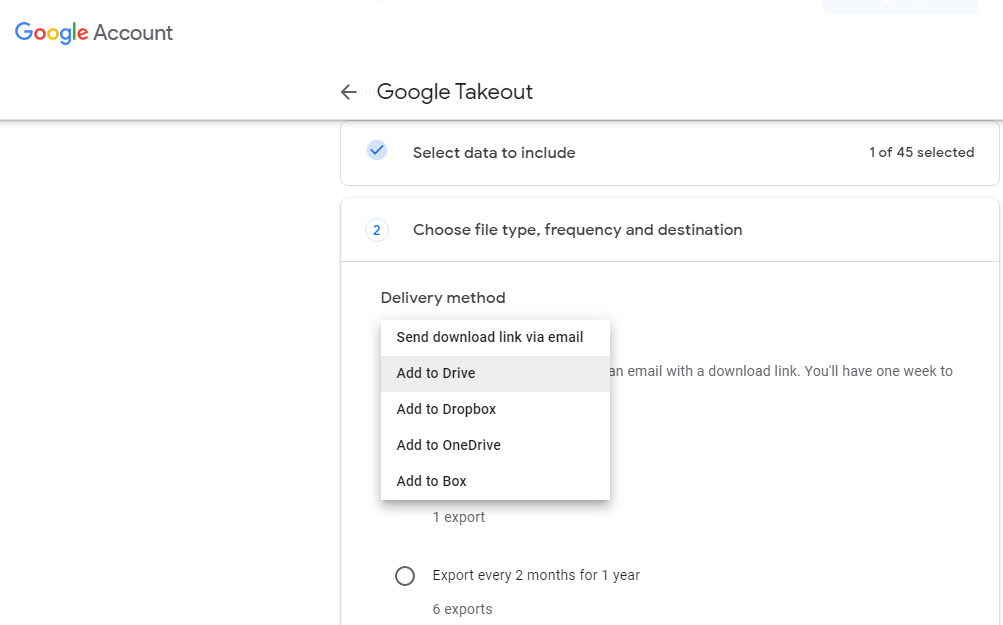
Task: Choose Send download link via email option
Action: [495, 338]
